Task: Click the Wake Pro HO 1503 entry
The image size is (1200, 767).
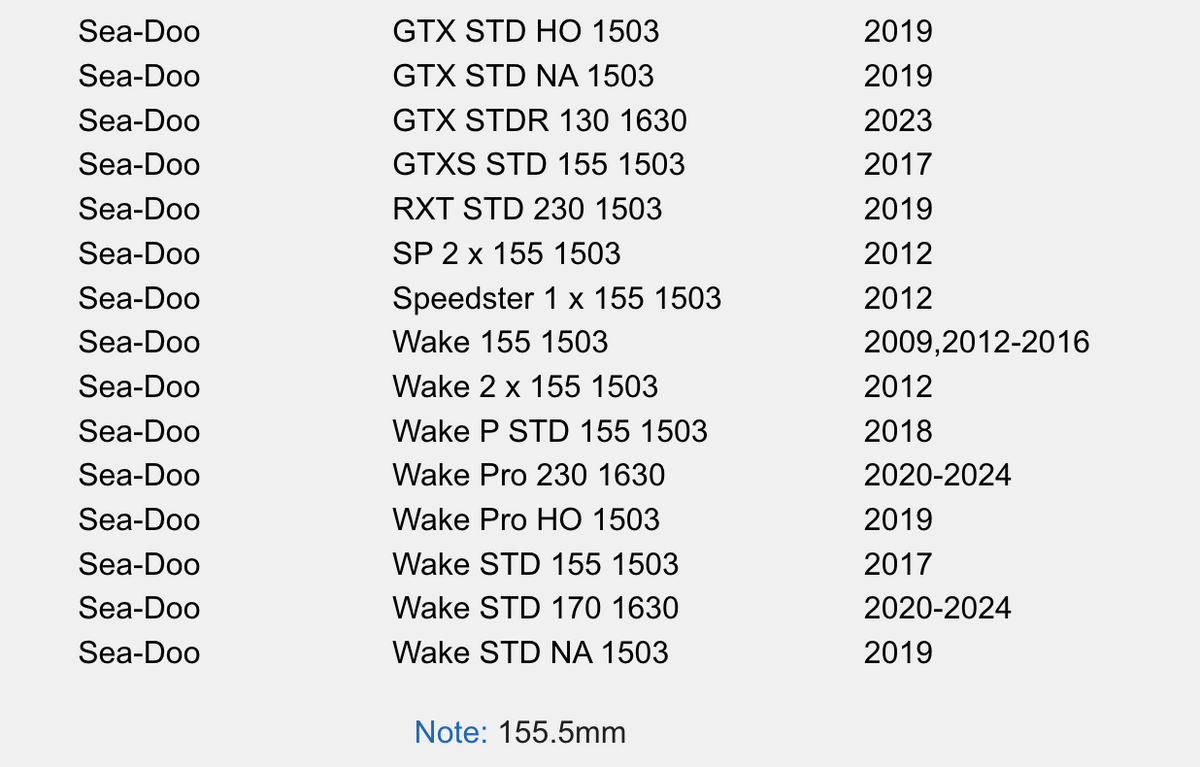Action: tap(526, 520)
